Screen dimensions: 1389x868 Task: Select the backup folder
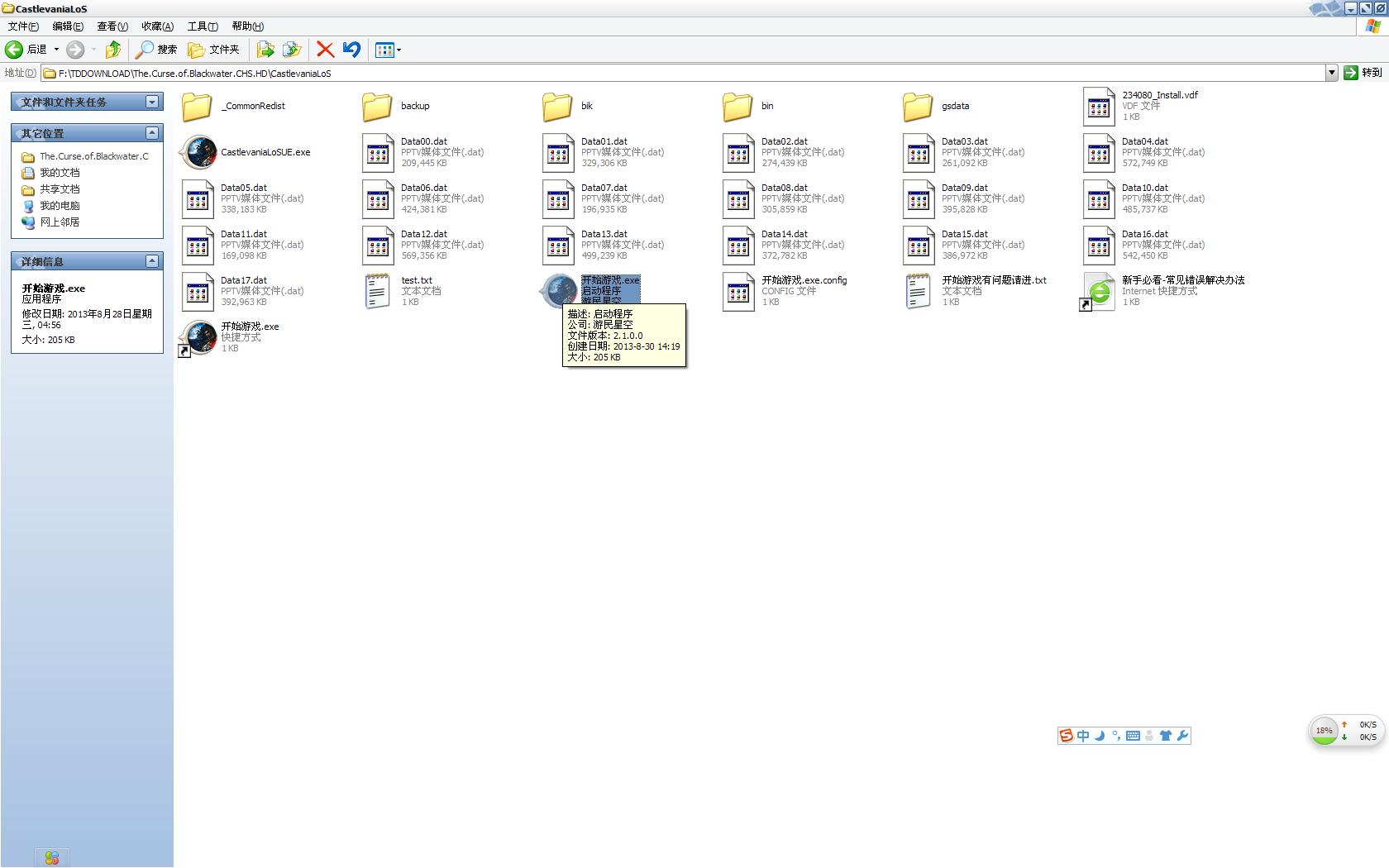396,106
